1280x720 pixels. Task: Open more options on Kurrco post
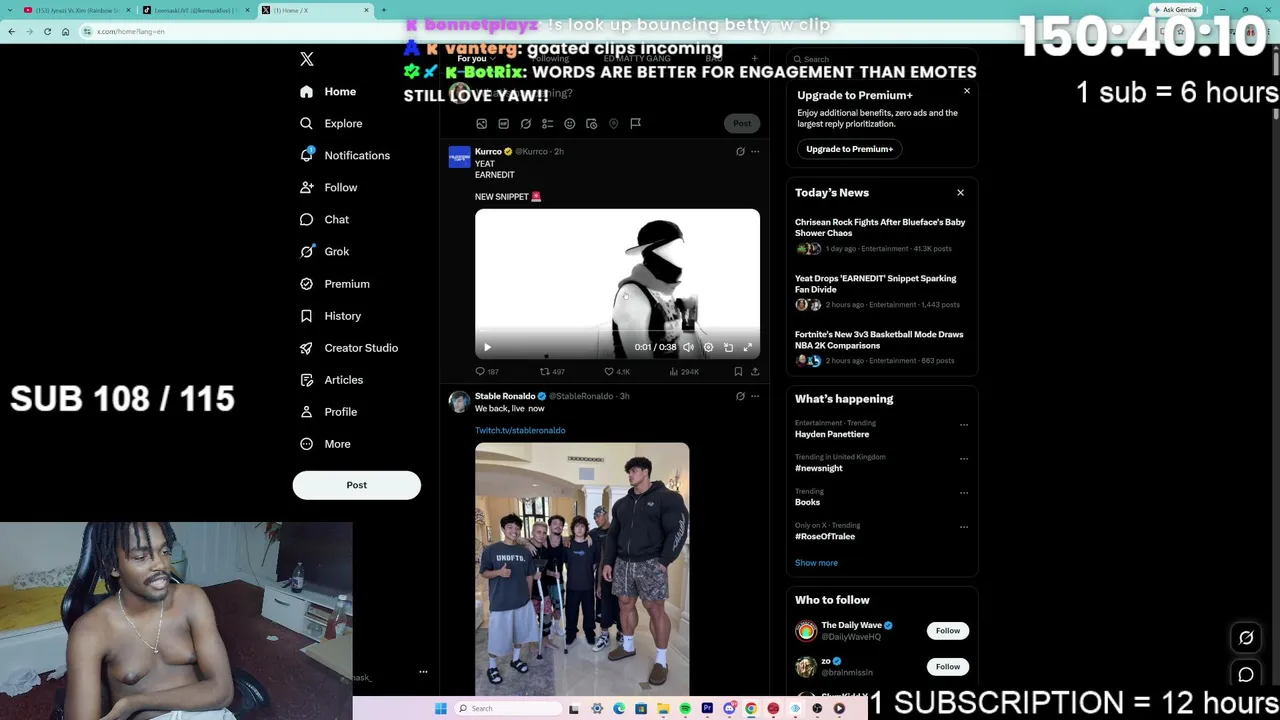pos(755,152)
